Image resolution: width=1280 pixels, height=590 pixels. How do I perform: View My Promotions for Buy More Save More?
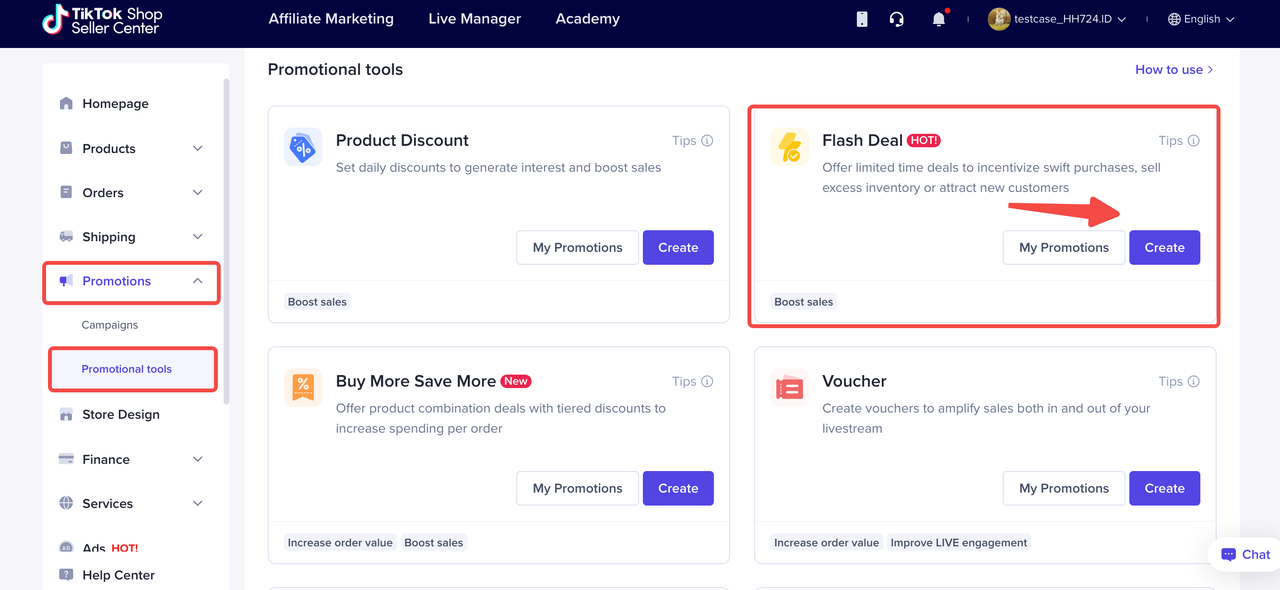(x=577, y=488)
